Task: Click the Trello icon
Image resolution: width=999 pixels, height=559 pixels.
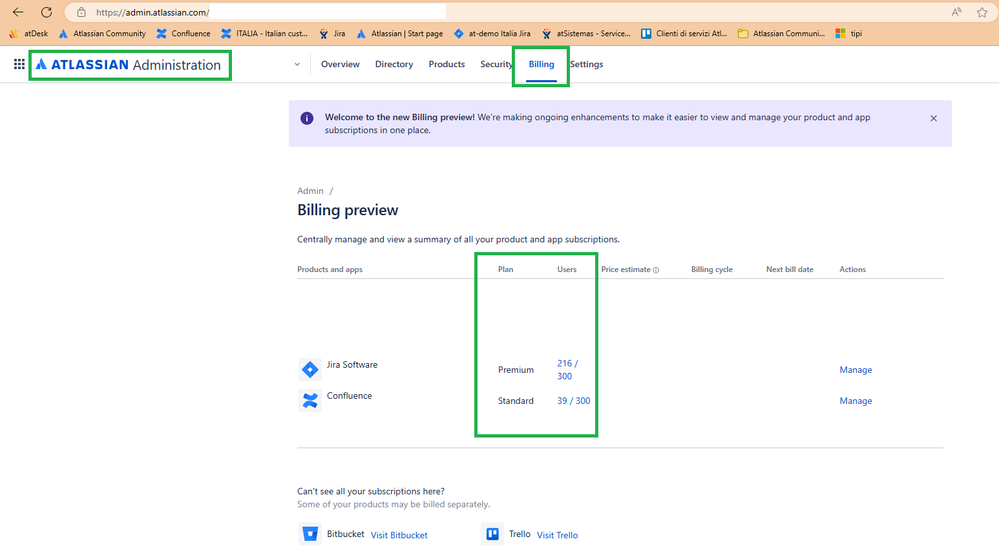Action: pyautogui.click(x=492, y=534)
